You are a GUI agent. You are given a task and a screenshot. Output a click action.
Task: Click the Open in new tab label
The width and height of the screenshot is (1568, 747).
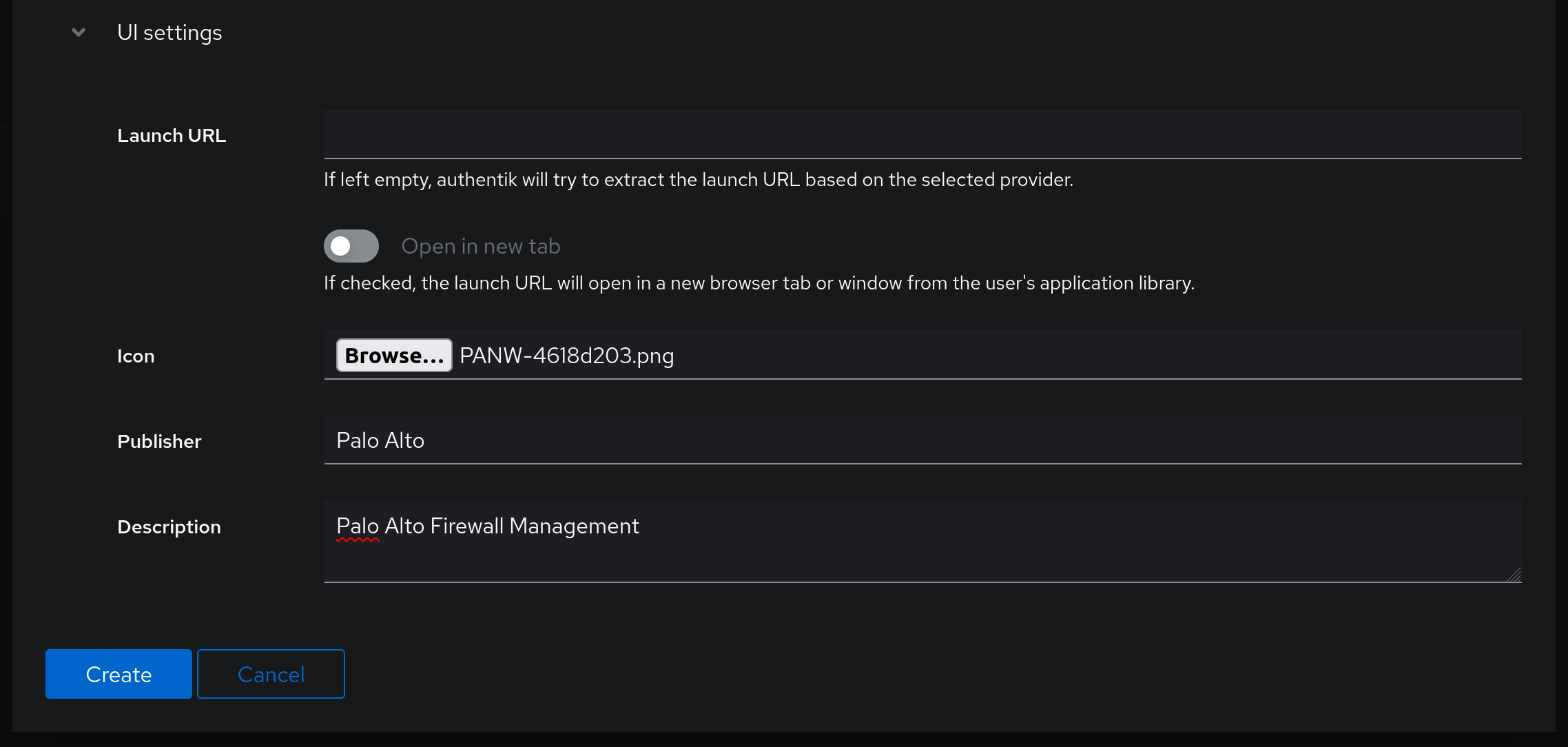point(481,246)
